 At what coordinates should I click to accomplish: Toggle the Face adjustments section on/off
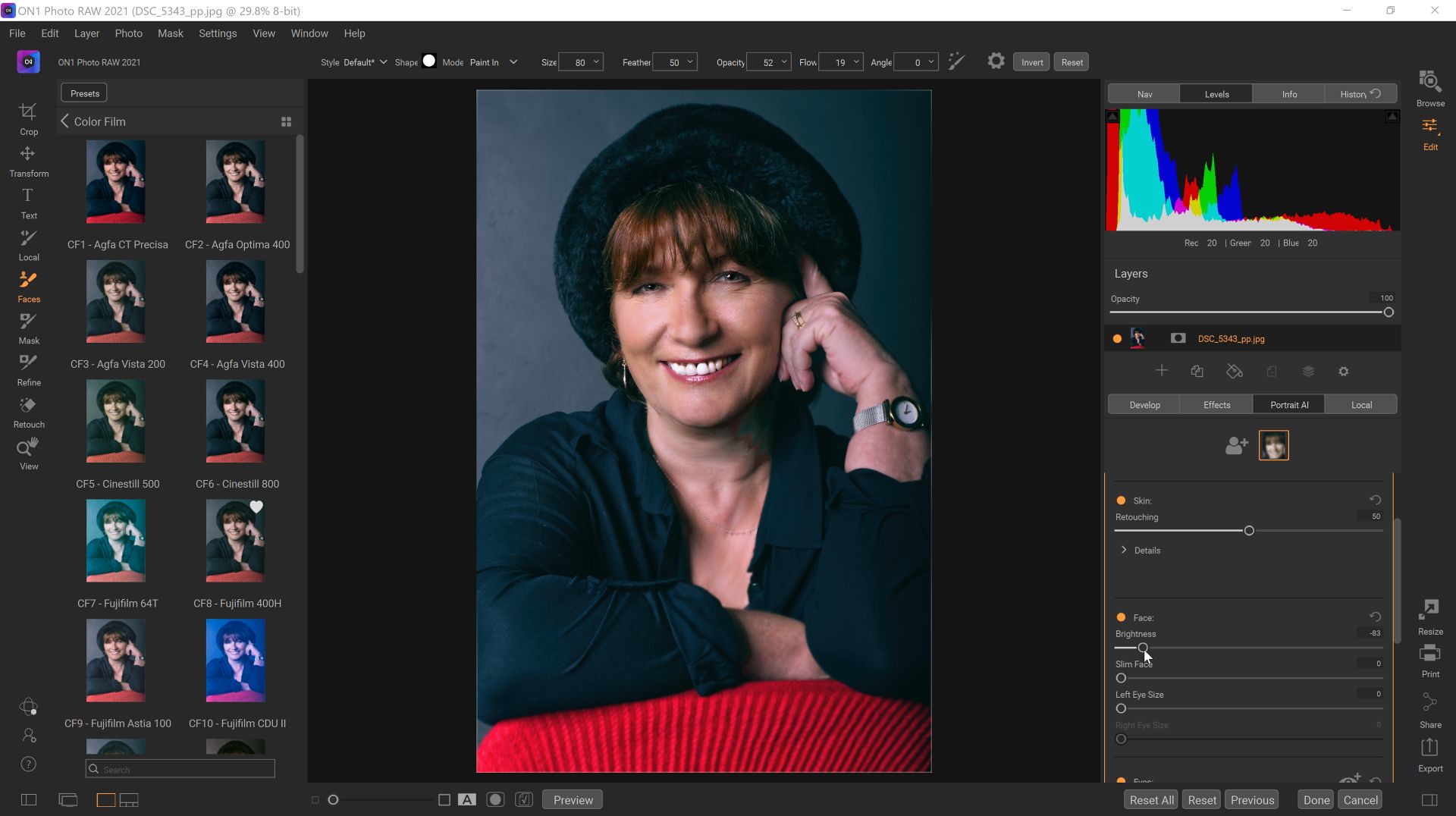(1121, 617)
